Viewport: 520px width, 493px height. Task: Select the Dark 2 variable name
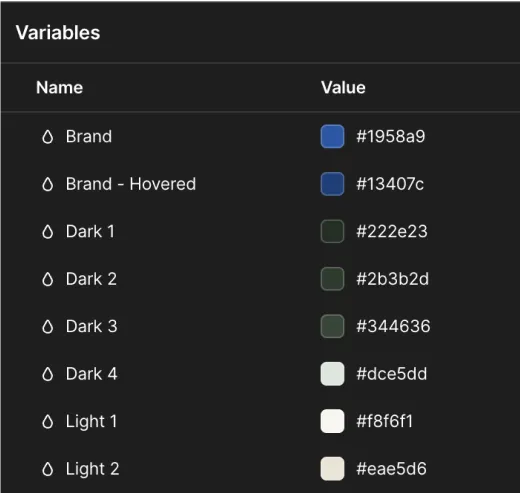[91, 279]
